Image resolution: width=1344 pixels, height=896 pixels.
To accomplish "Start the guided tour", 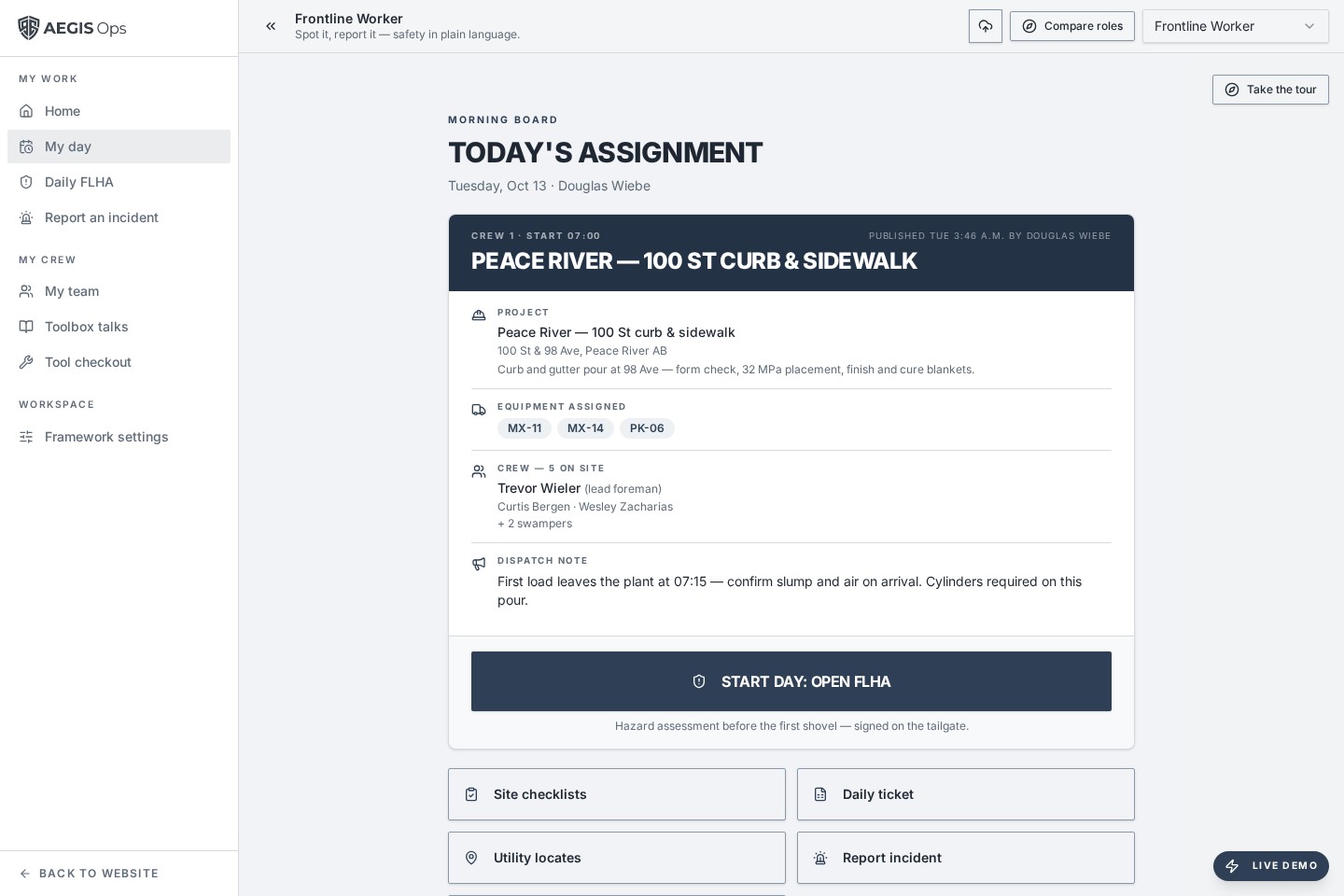I will (1270, 90).
